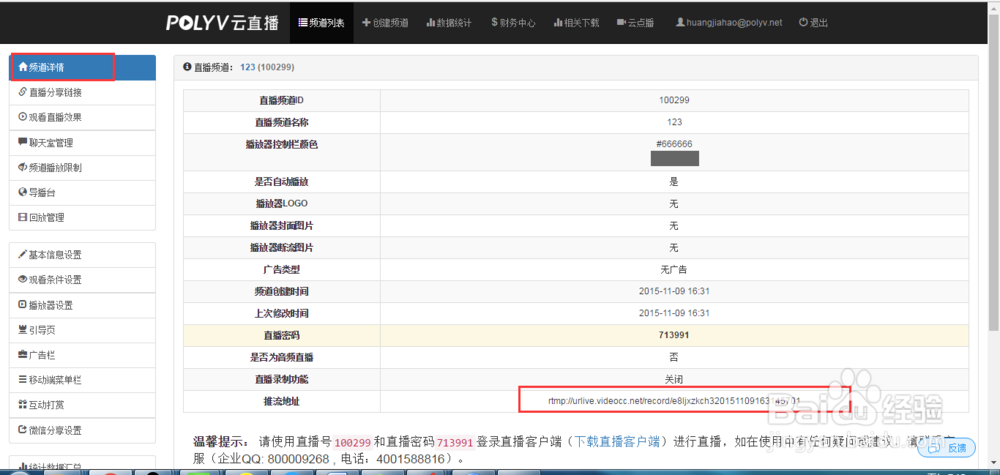This screenshot has width=1000, height=475.
Task: Open 观看直播效果 play icon item
Action: (82, 117)
